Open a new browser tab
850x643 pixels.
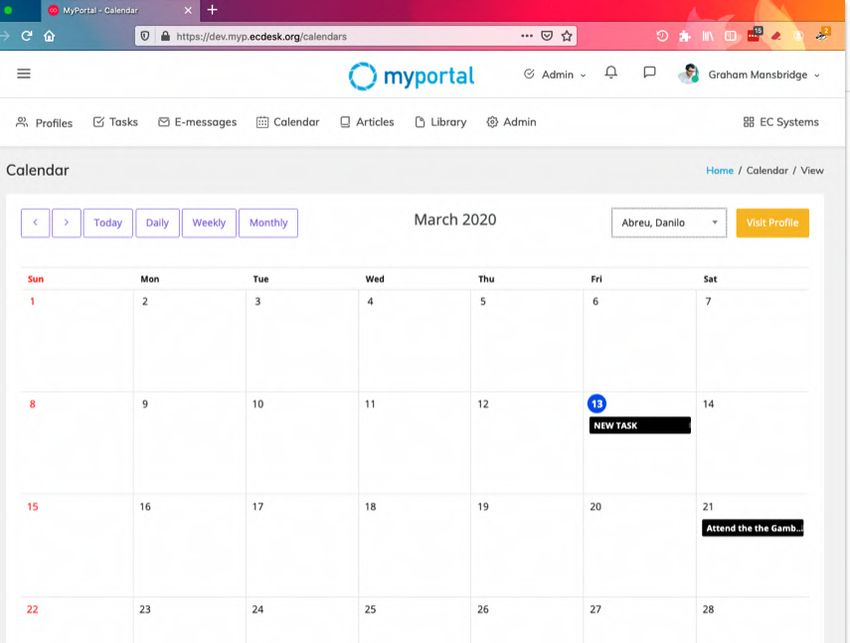[212, 10]
